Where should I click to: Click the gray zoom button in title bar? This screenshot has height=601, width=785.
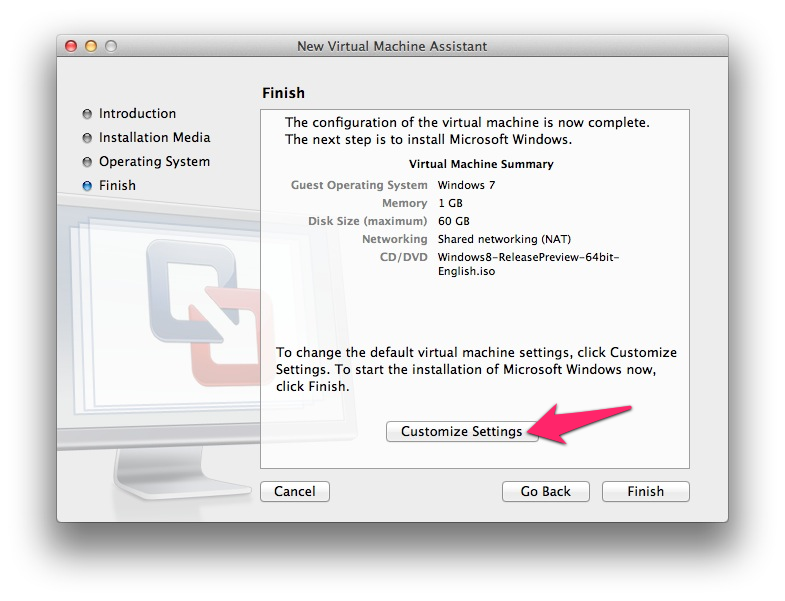click(111, 46)
